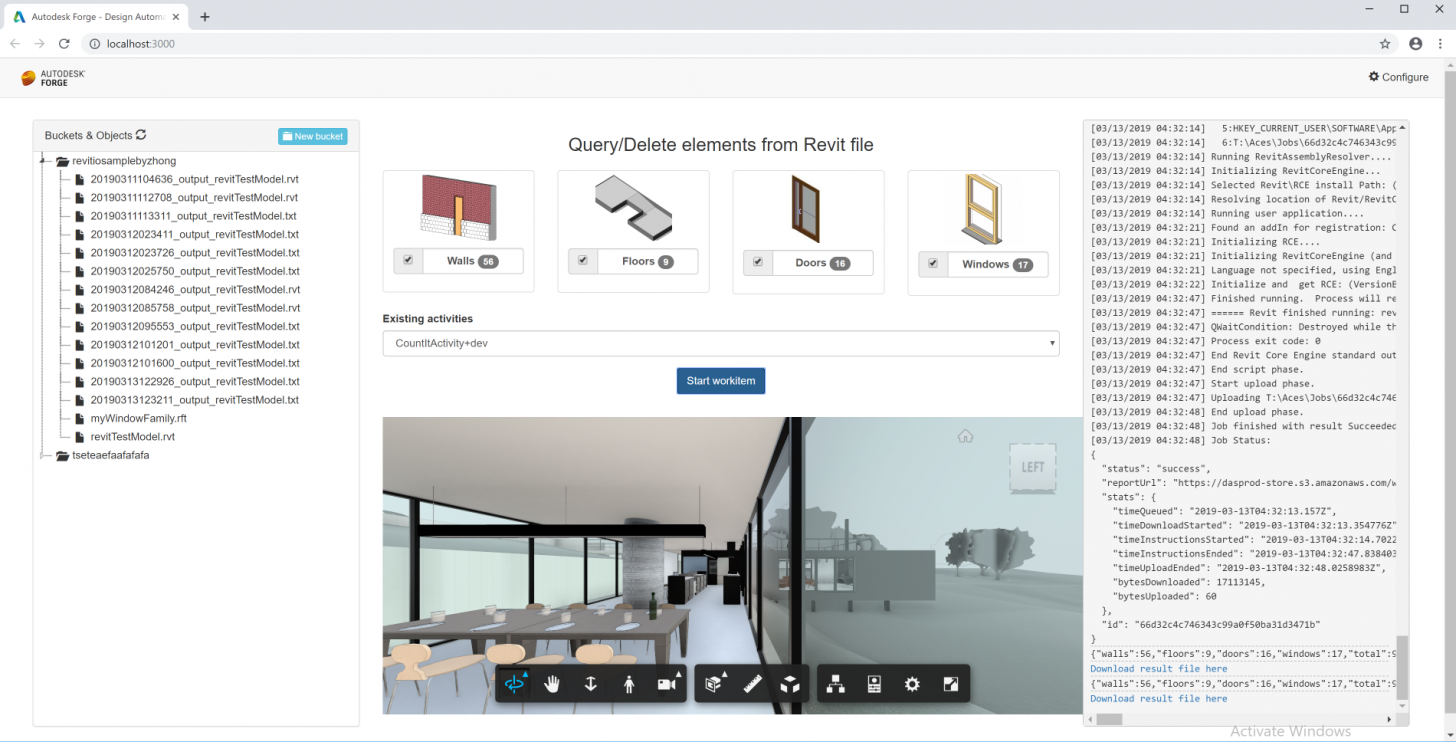Toggle the Windows checkbox
The width and height of the screenshot is (1456, 742).
click(x=932, y=265)
